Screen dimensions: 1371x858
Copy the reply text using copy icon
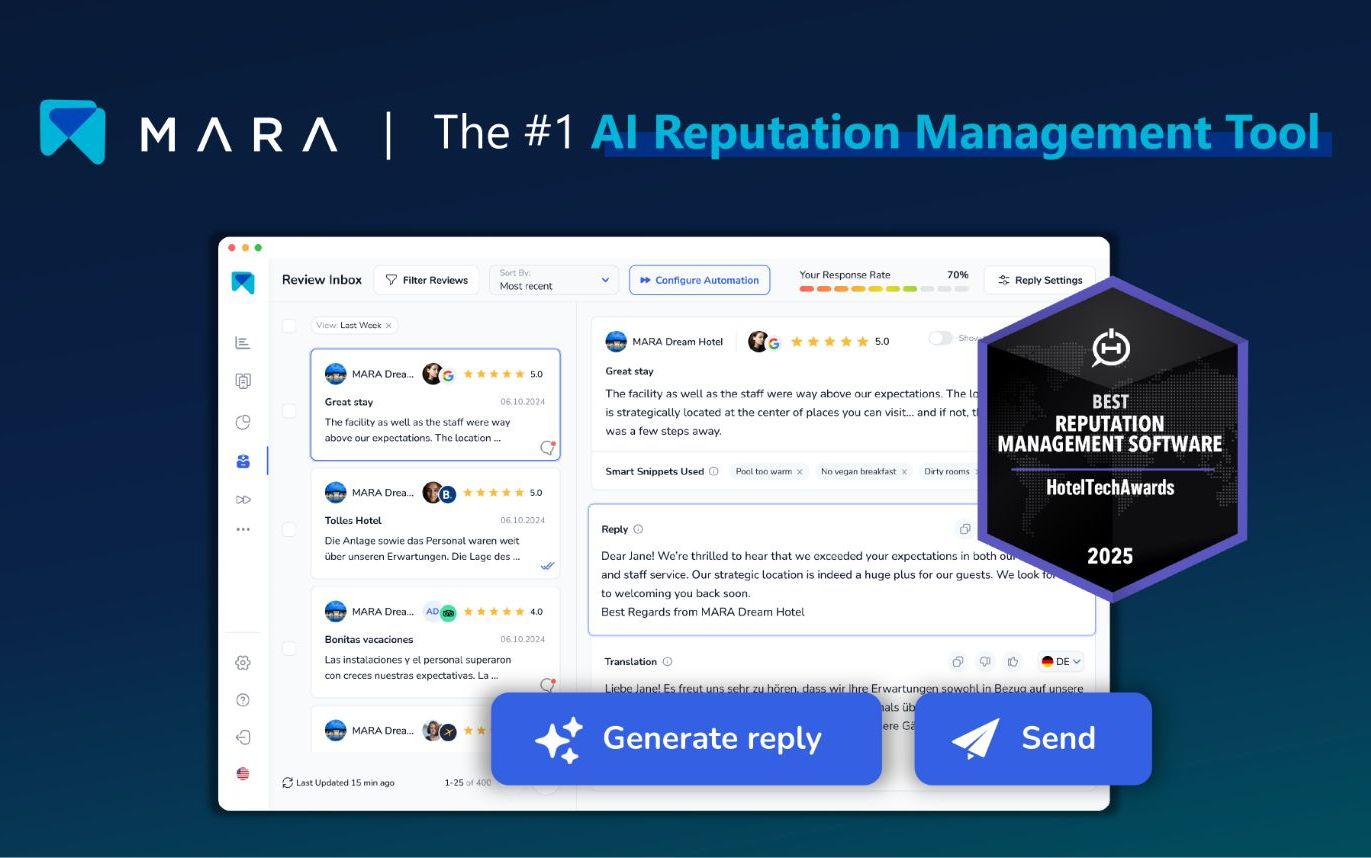pos(965,529)
